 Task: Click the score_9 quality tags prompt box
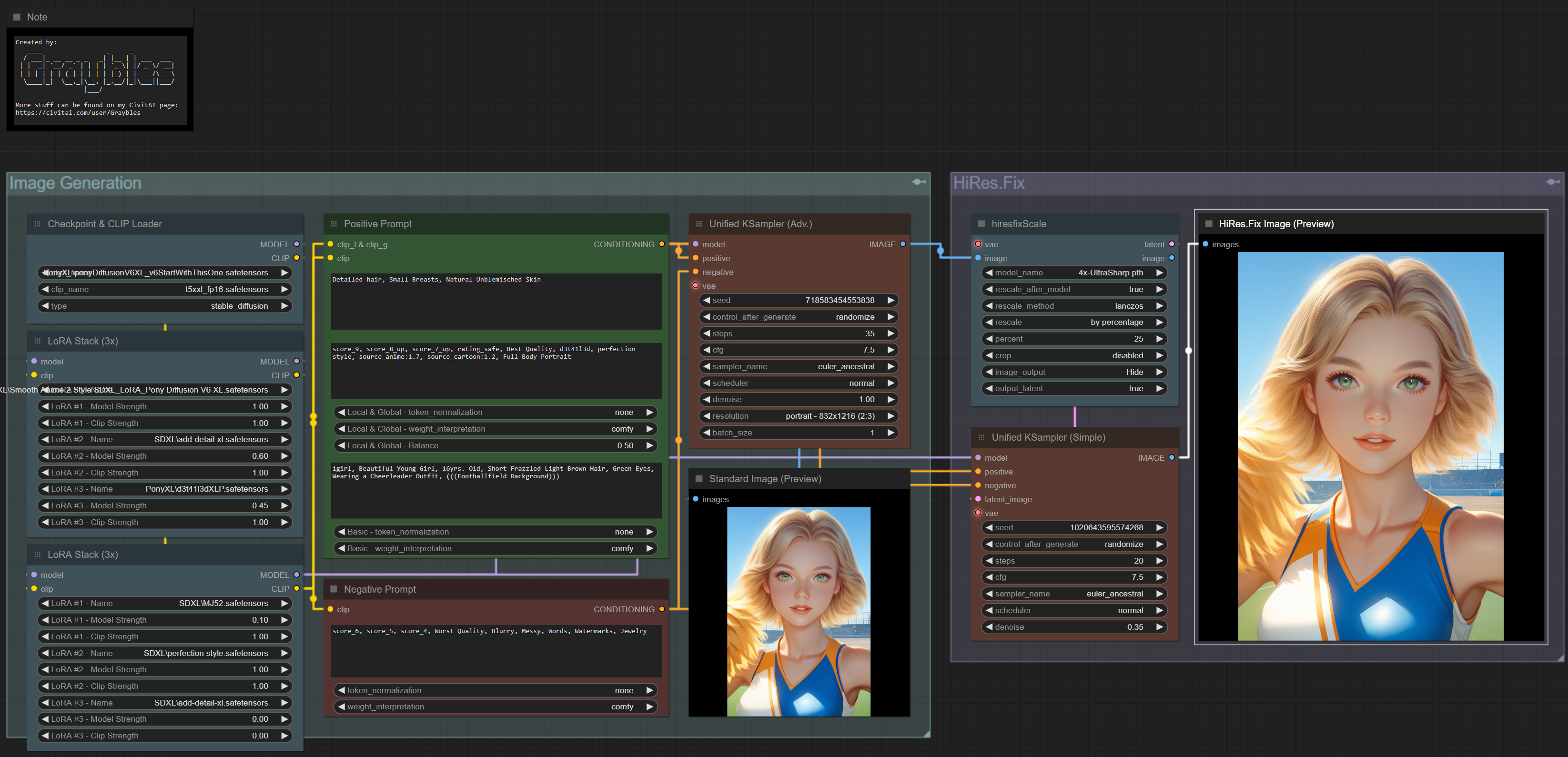[x=496, y=371]
